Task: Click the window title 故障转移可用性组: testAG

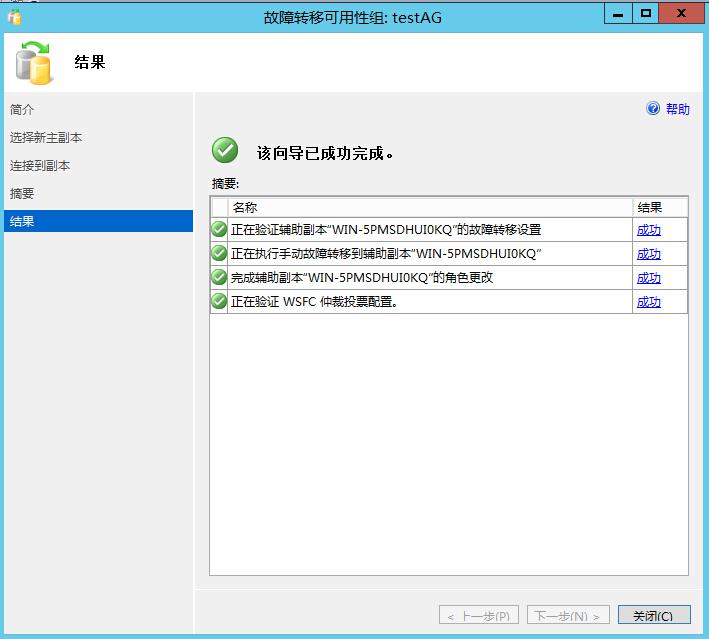Action: click(353, 18)
